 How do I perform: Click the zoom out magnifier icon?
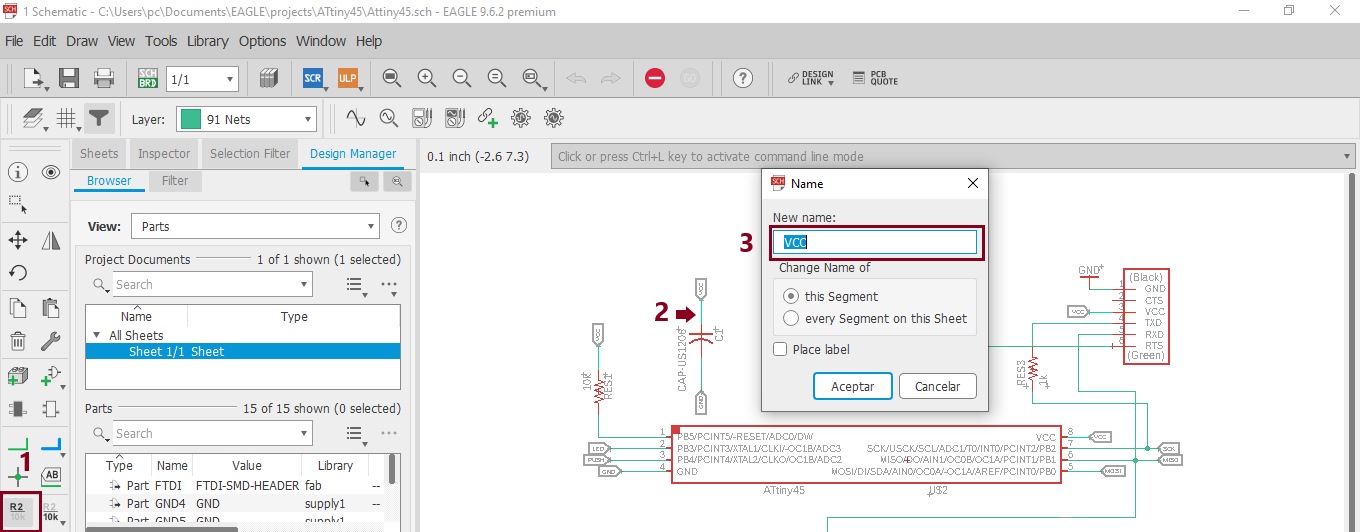click(462, 78)
